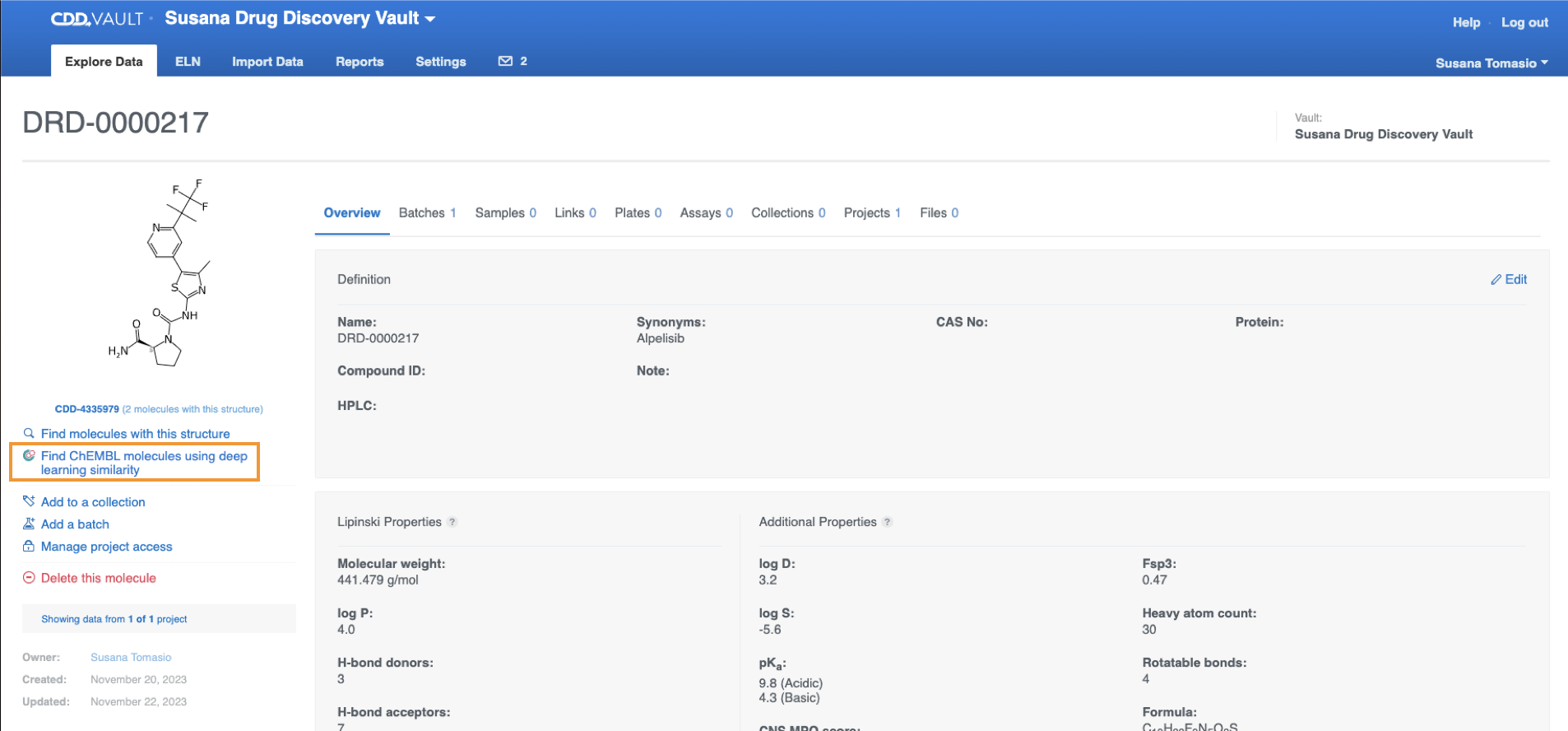1568x731 pixels.
Task: Switch to the Links tab
Action: pyautogui.click(x=575, y=212)
